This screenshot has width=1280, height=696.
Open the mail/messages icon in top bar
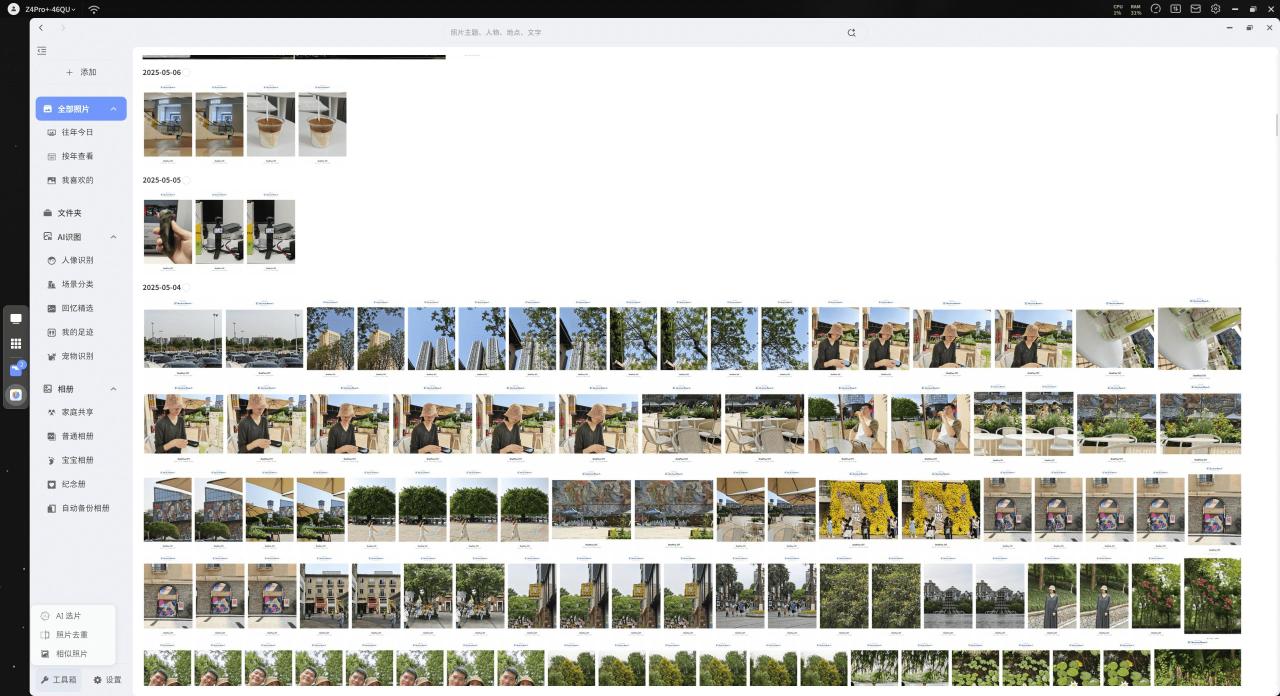(1195, 9)
